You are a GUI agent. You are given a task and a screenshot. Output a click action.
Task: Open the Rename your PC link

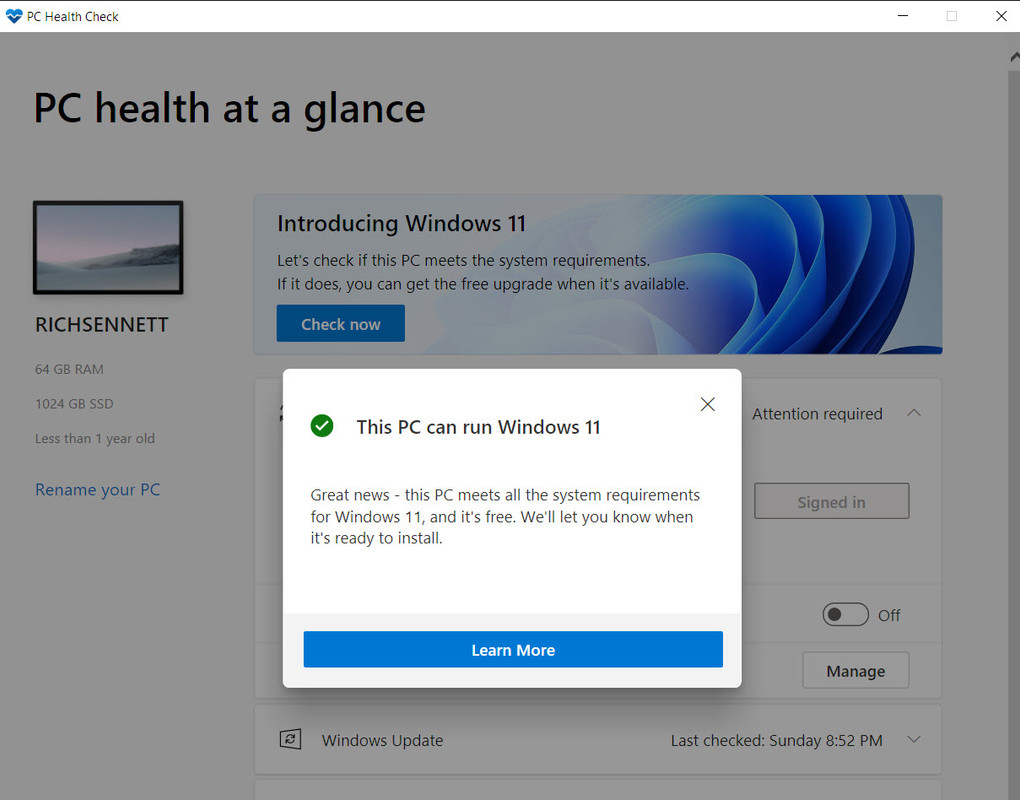click(98, 489)
